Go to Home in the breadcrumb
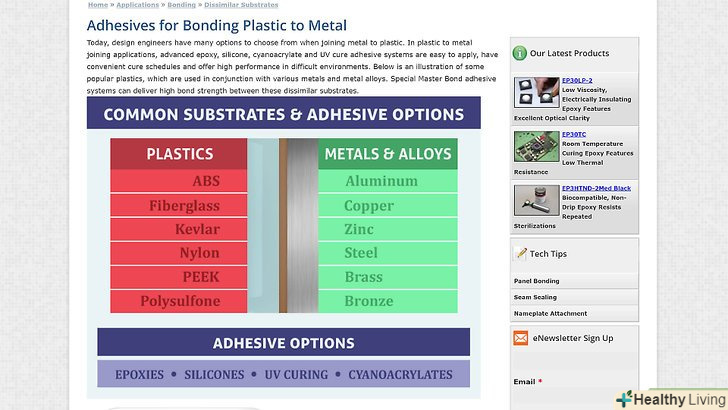 pos(97,5)
